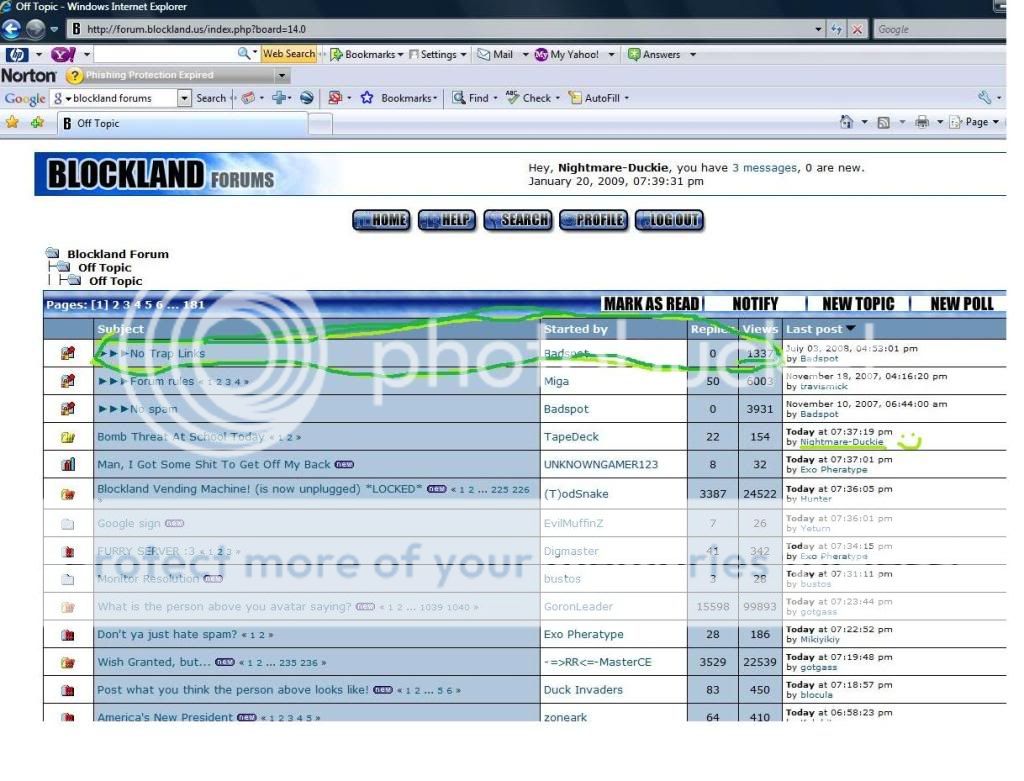Open the Norton Phishing Protection dropdown
This screenshot has height=781, width=1024.
(x=282, y=76)
